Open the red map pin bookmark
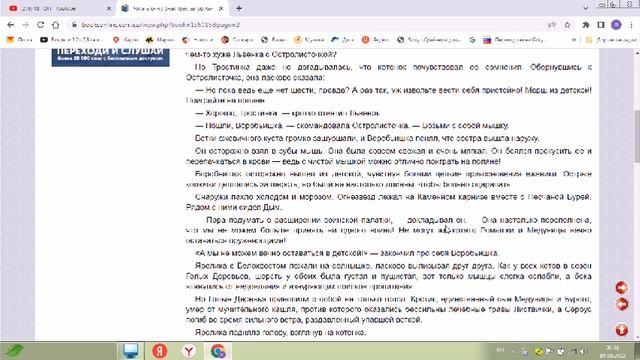This screenshot has height=360, width=640. point(126,40)
